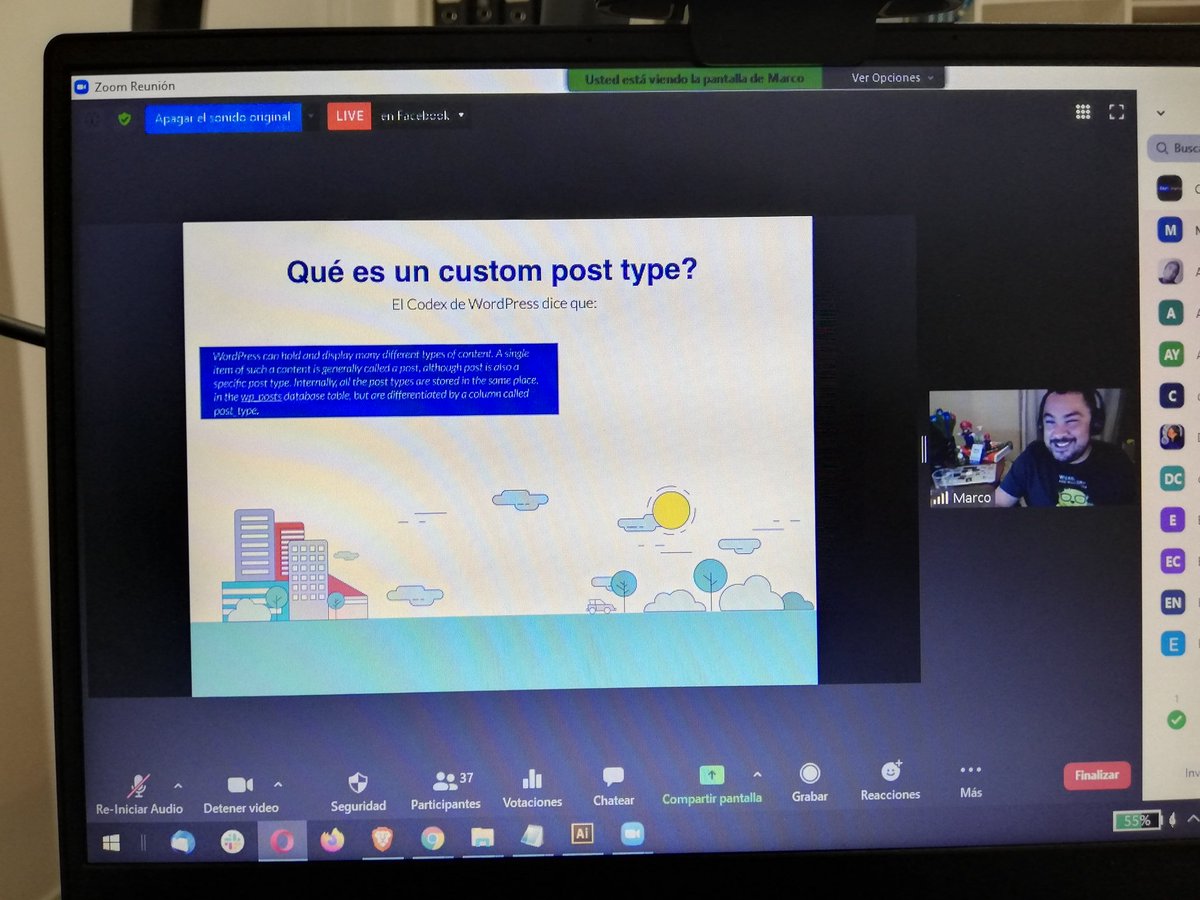Open the Votaciones polls icon
The image size is (1200, 900).
click(532, 780)
